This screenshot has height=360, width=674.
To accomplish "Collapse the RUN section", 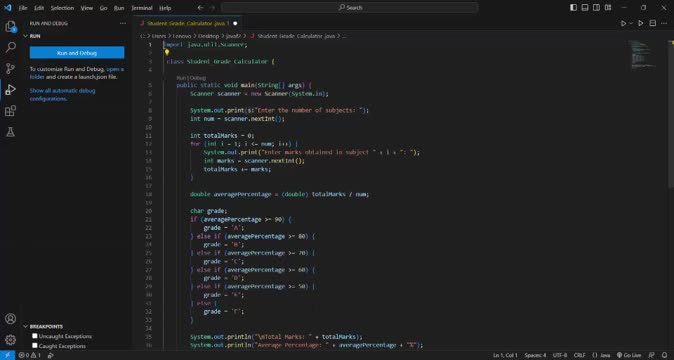I will (25, 36).
